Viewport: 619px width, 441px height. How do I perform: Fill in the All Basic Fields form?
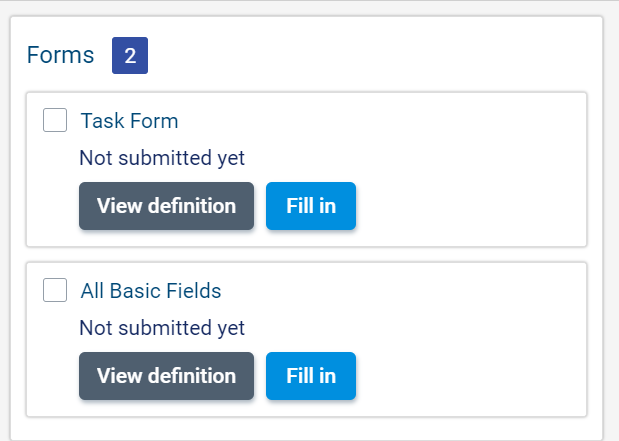click(311, 376)
